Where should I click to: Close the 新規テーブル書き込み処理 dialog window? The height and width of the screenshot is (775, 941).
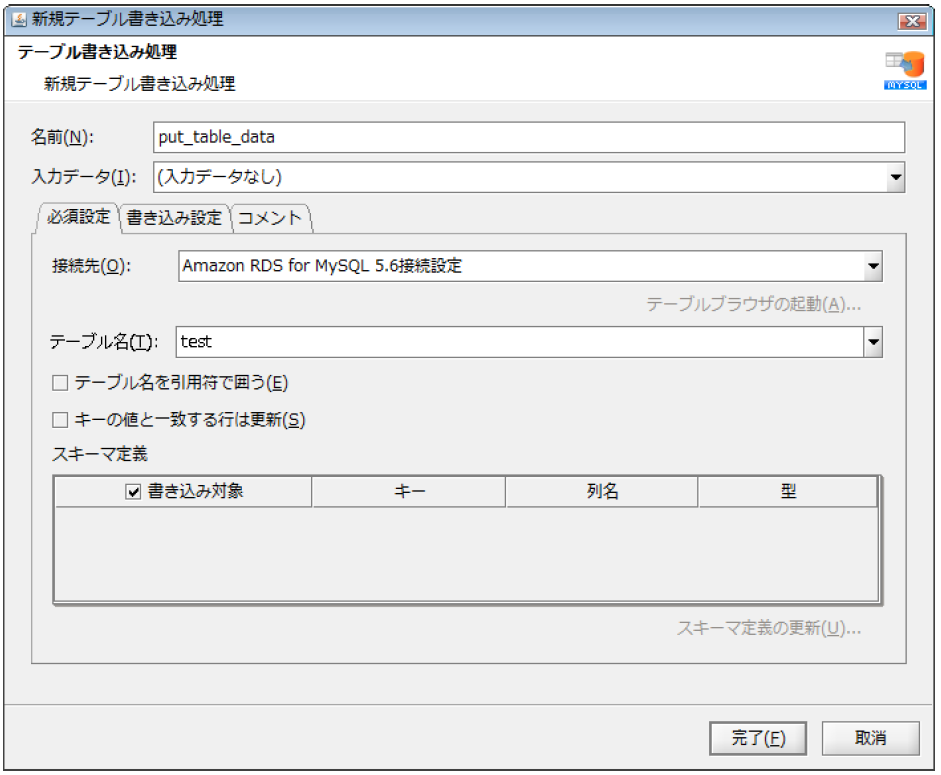[x=910, y=20]
